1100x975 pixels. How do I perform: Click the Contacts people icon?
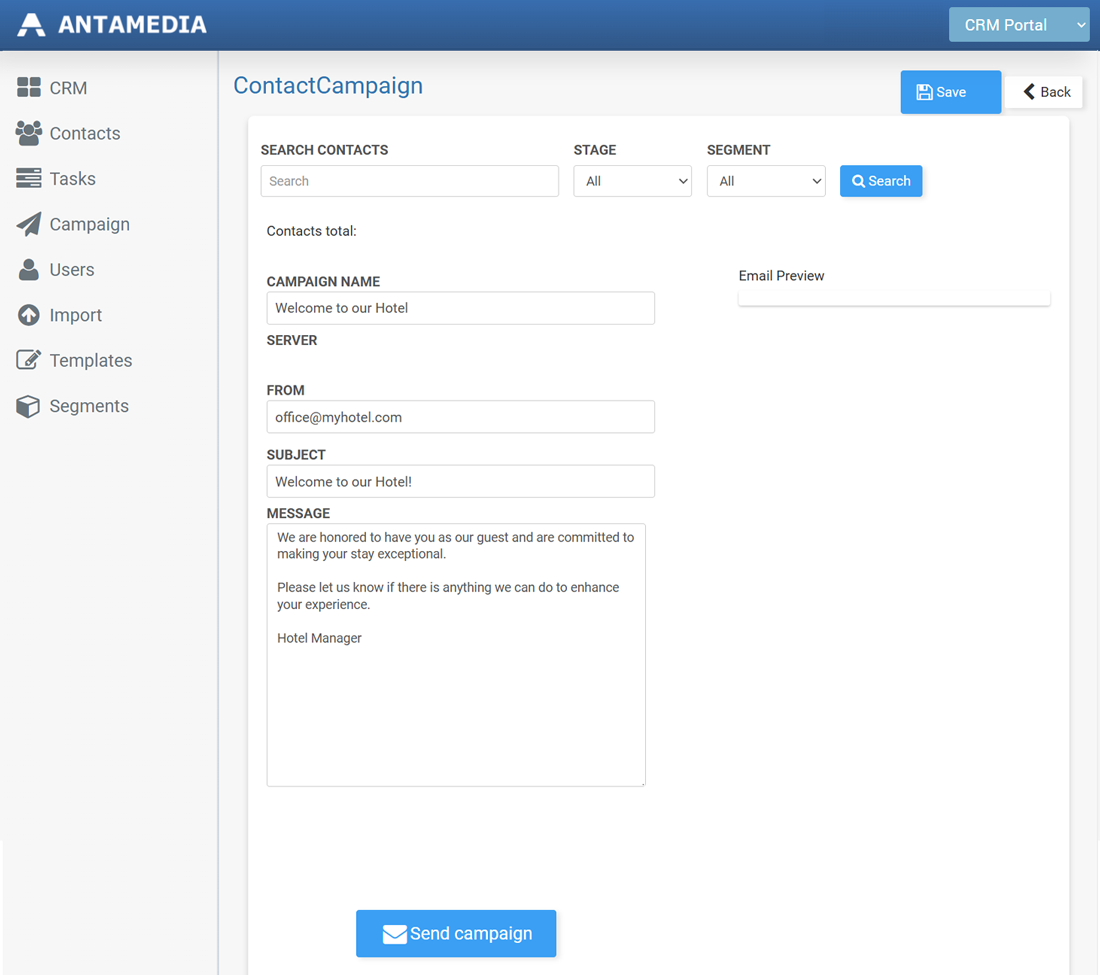pos(29,133)
